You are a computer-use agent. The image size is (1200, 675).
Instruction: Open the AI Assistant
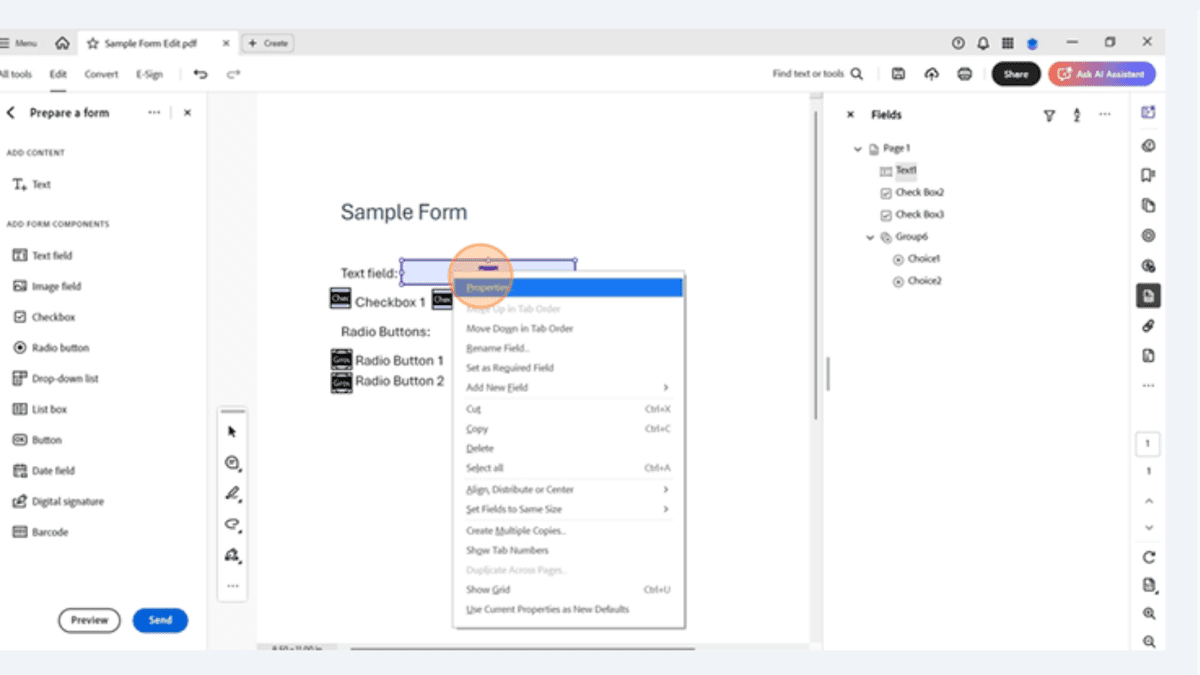click(x=1101, y=73)
